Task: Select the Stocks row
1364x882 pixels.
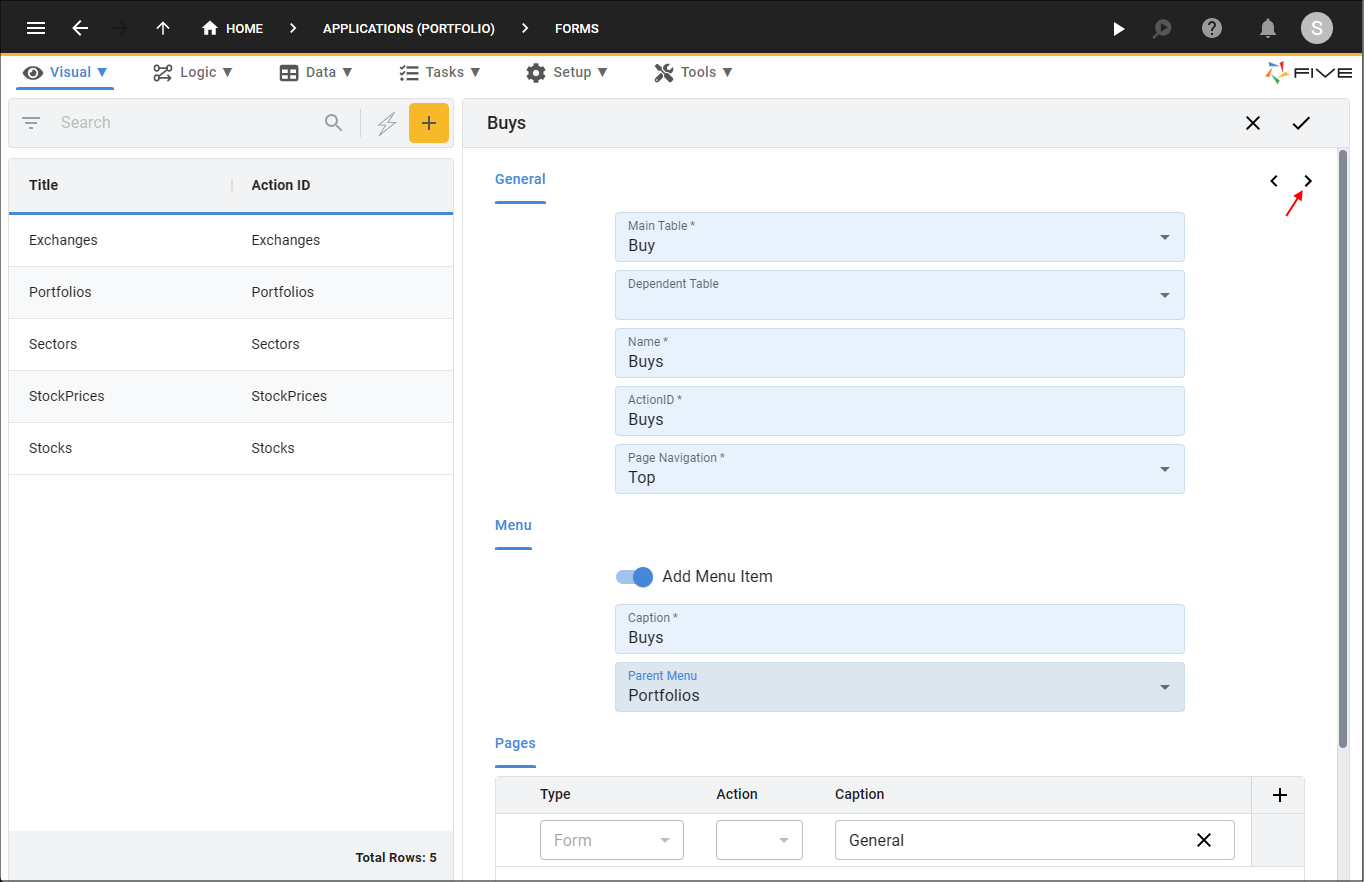Action: pos(231,448)
